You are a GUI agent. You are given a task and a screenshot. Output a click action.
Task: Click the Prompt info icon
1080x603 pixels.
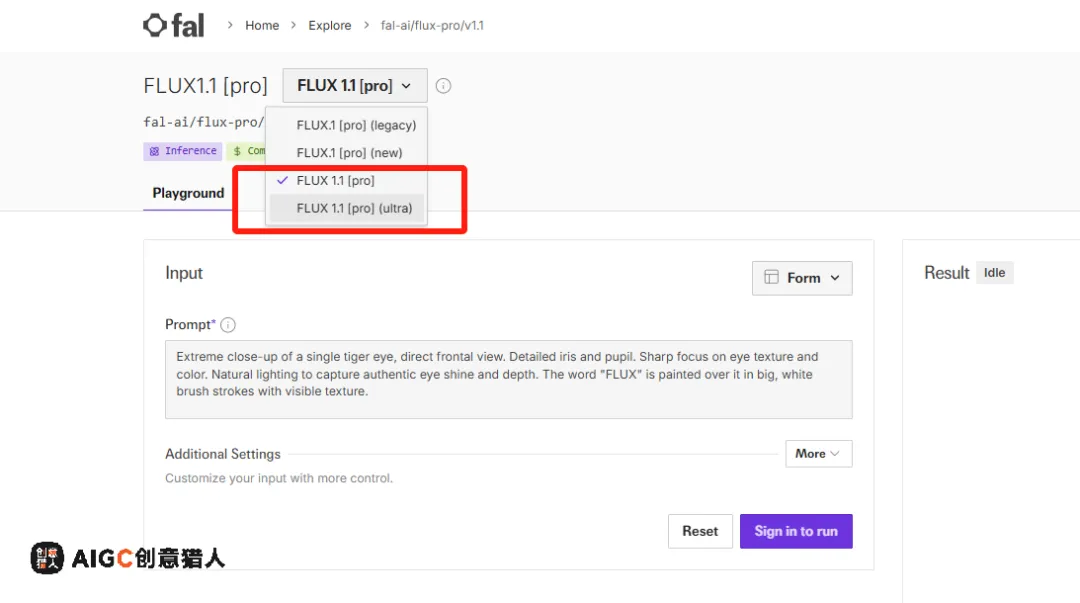click(x=228, y=325)
